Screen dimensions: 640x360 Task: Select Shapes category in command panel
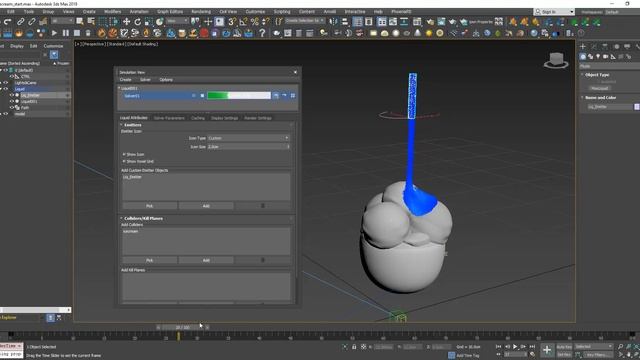coord(591,57)
